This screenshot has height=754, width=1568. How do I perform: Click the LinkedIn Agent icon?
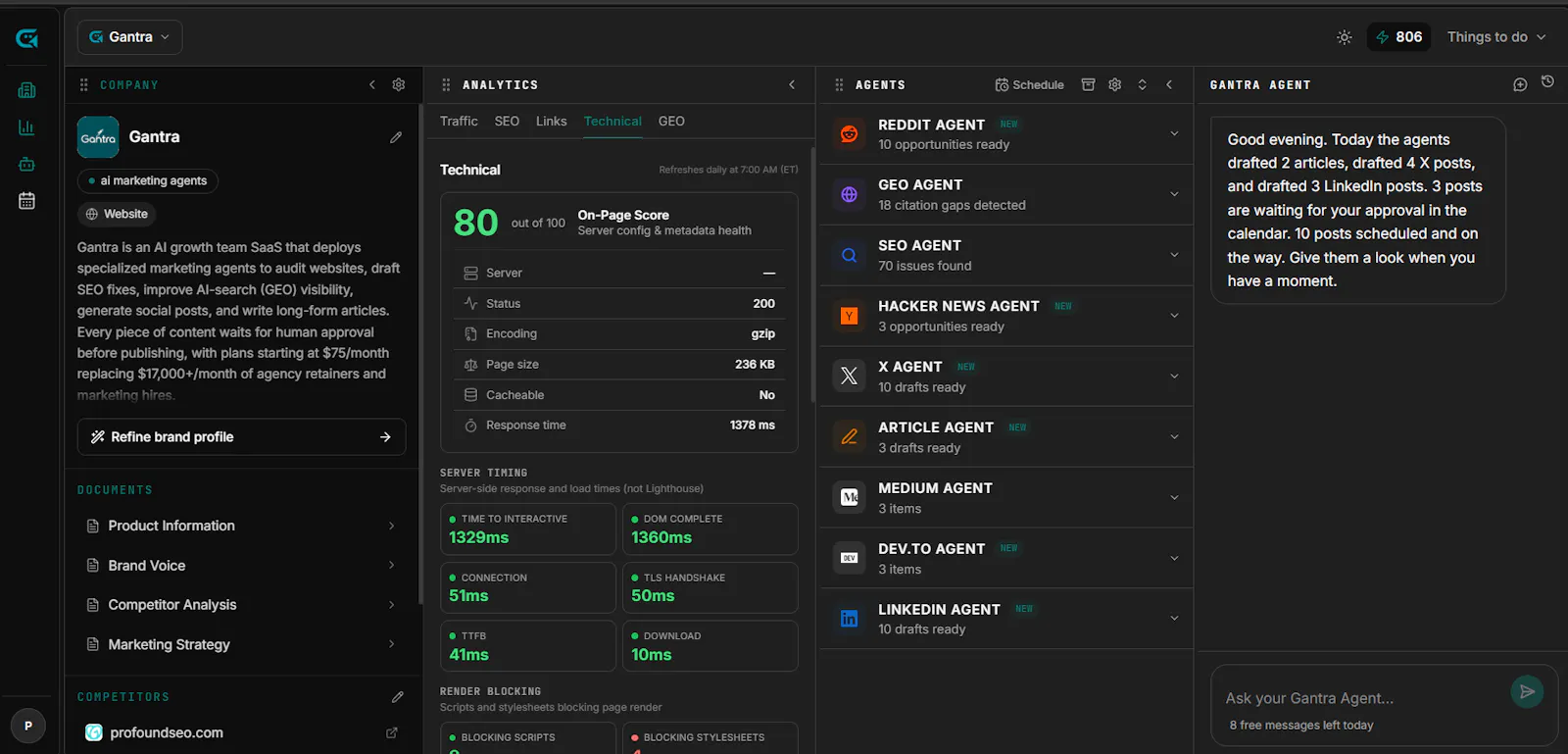pos(850,619)
